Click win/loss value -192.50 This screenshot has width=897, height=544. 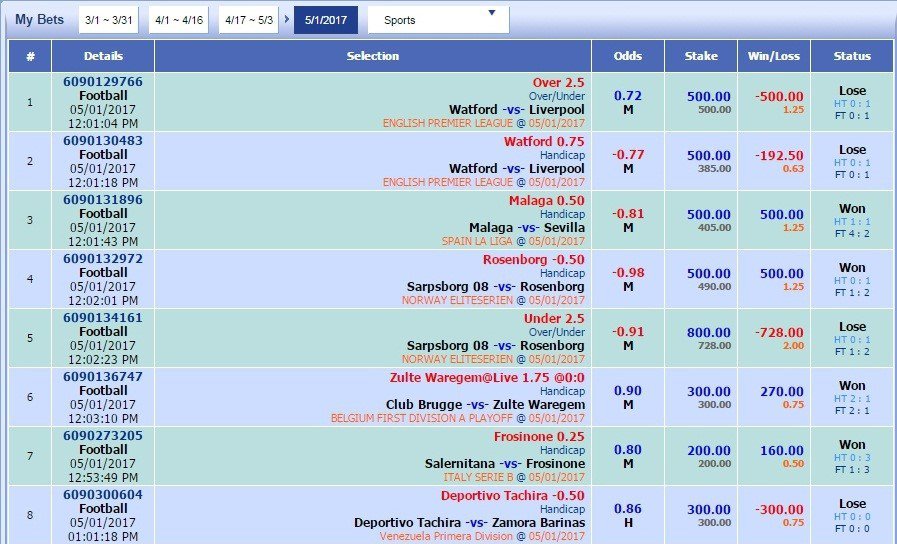click(x=779, y=156)
